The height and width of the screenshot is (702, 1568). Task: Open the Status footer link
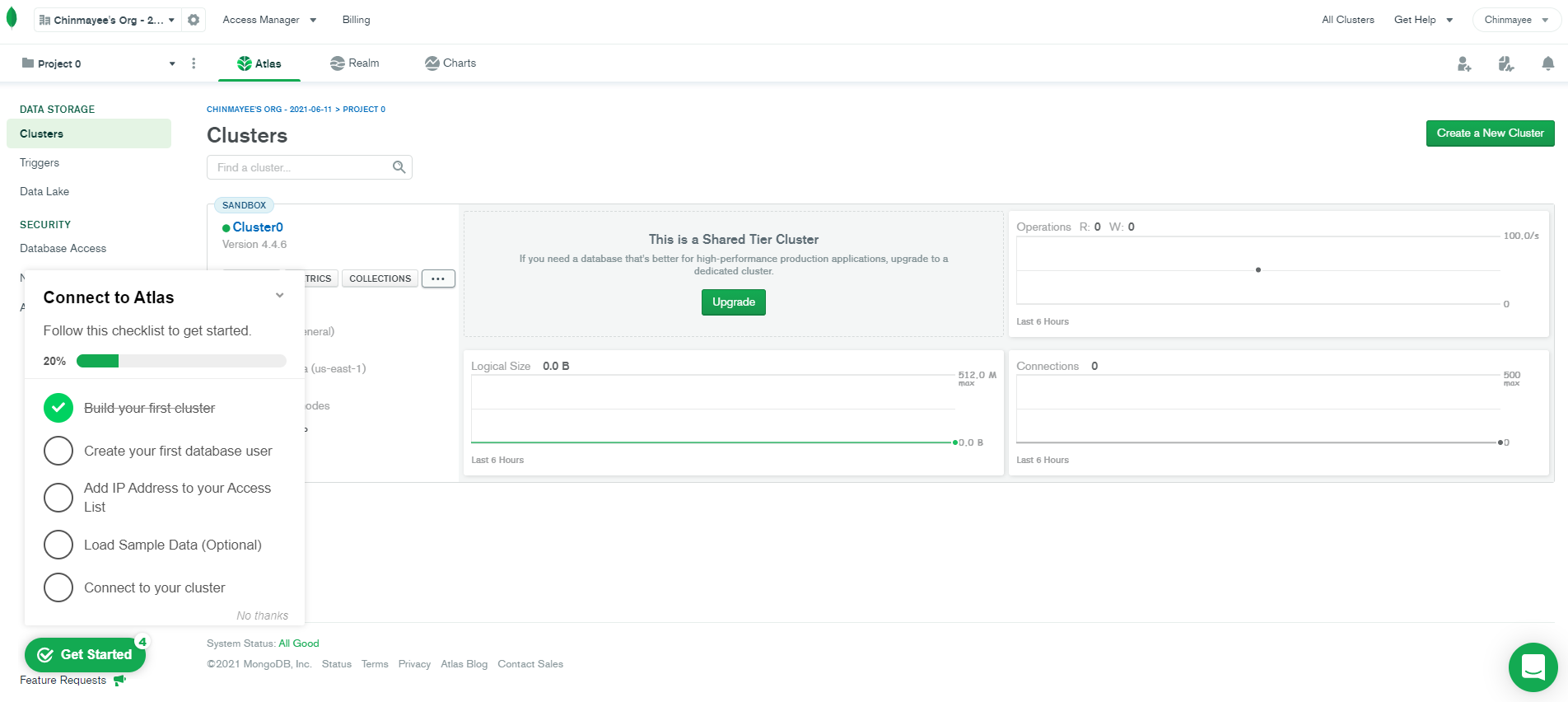[x=336, y=664]
